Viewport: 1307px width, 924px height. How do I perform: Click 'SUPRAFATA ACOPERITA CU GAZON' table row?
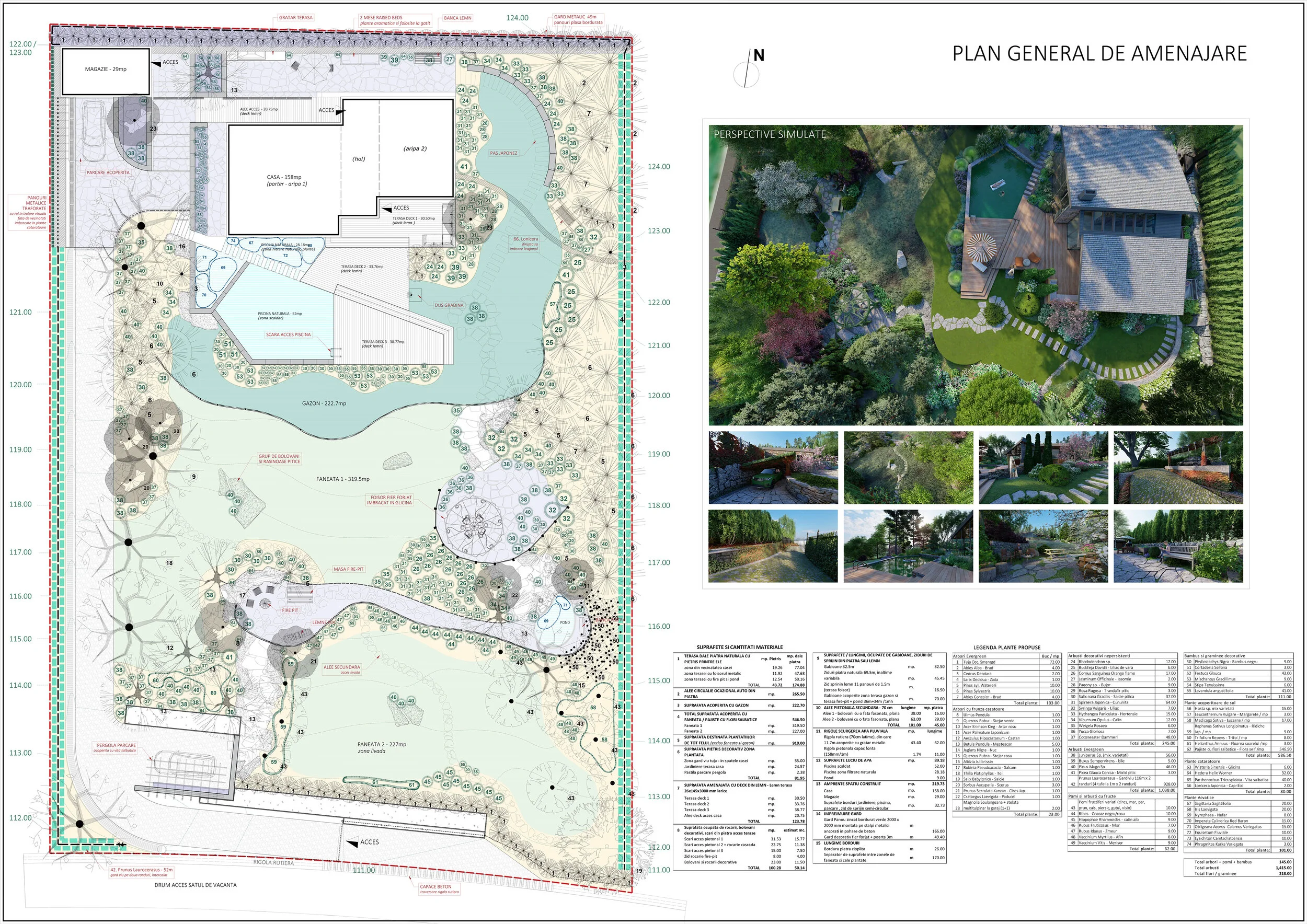pyautogui.click(x=741, y=706)
